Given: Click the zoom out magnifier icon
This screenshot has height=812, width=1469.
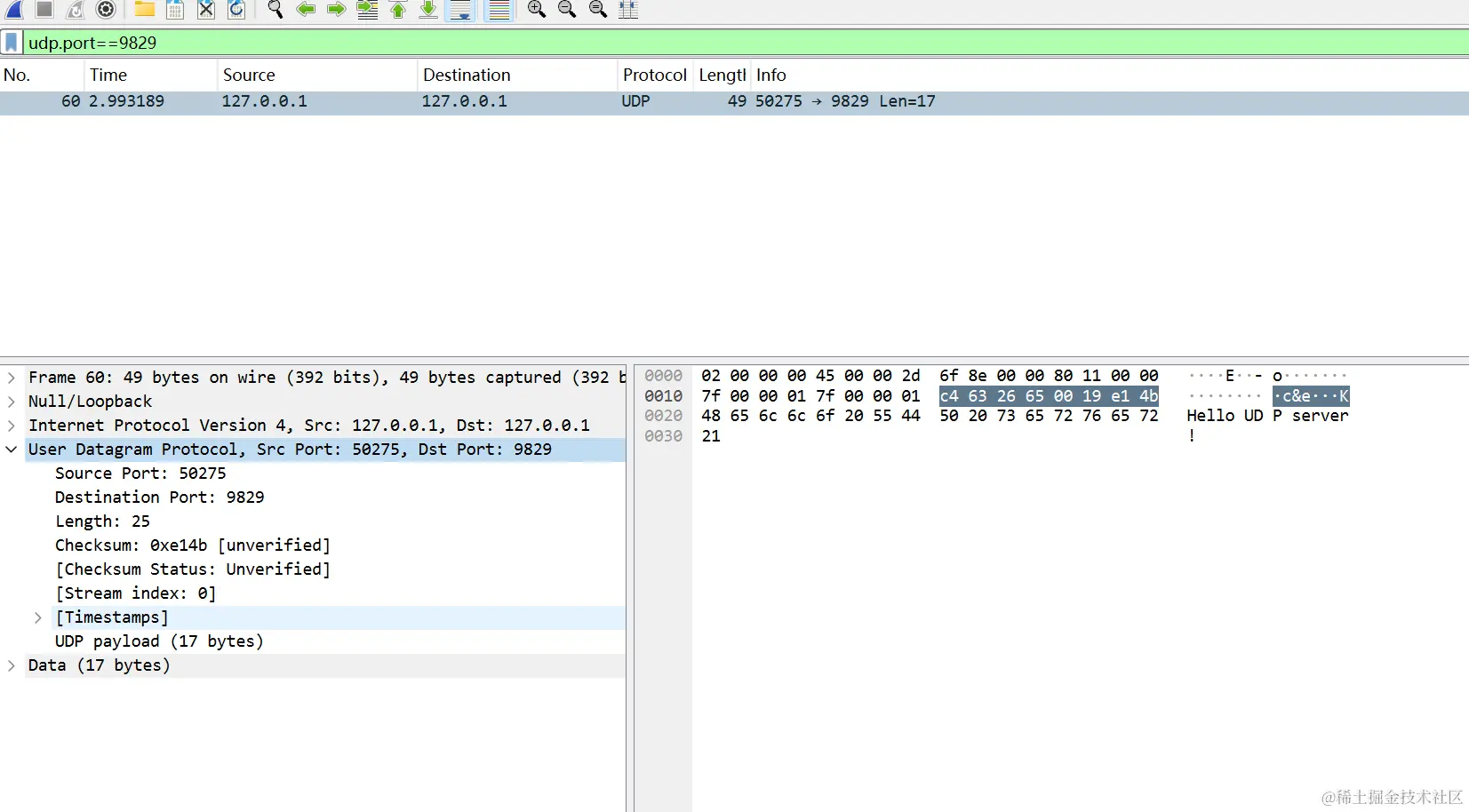Looking at the screenshot, I should (x=567, y=9).
